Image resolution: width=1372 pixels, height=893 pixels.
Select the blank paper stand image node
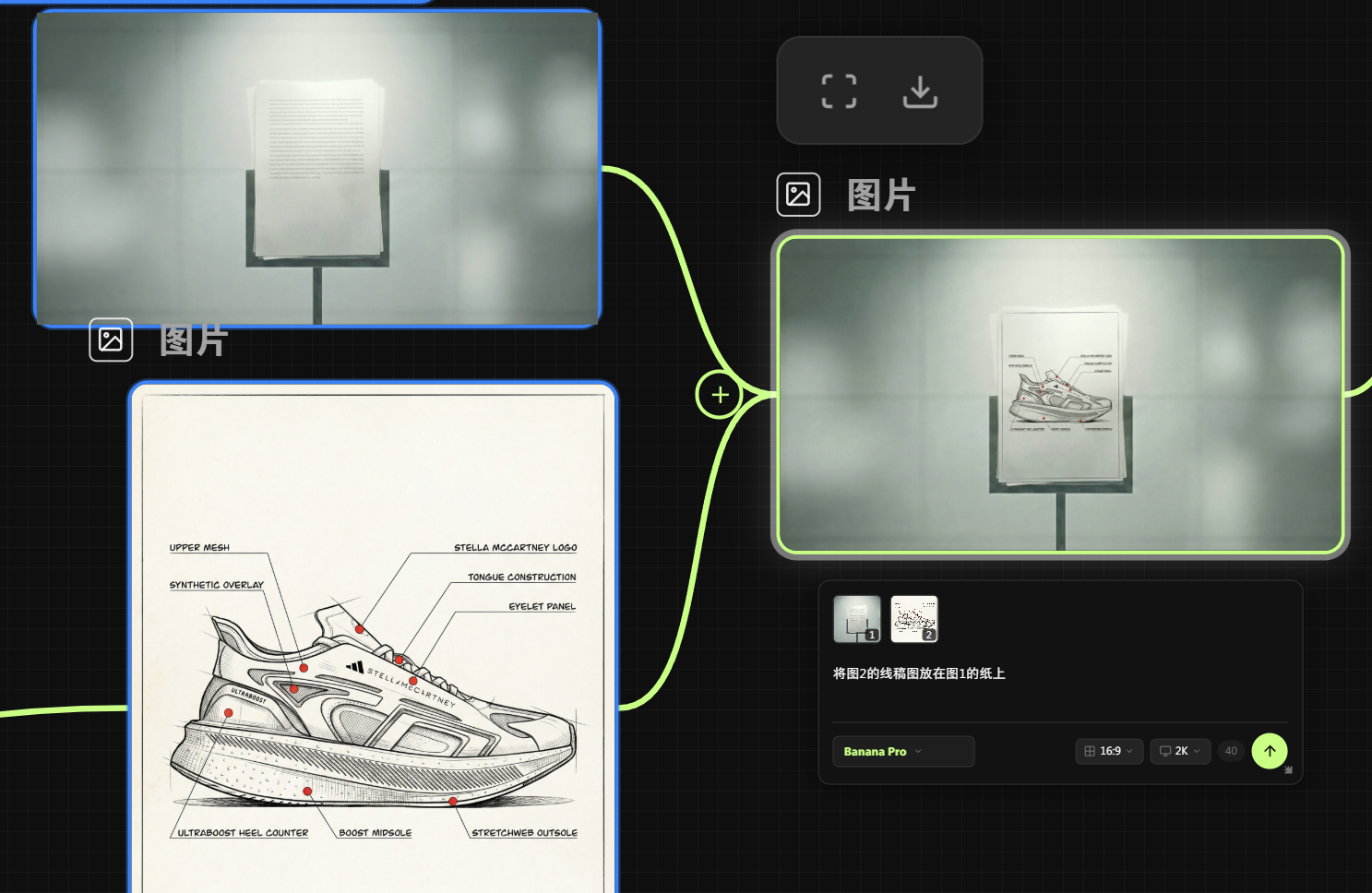point(317,168)
